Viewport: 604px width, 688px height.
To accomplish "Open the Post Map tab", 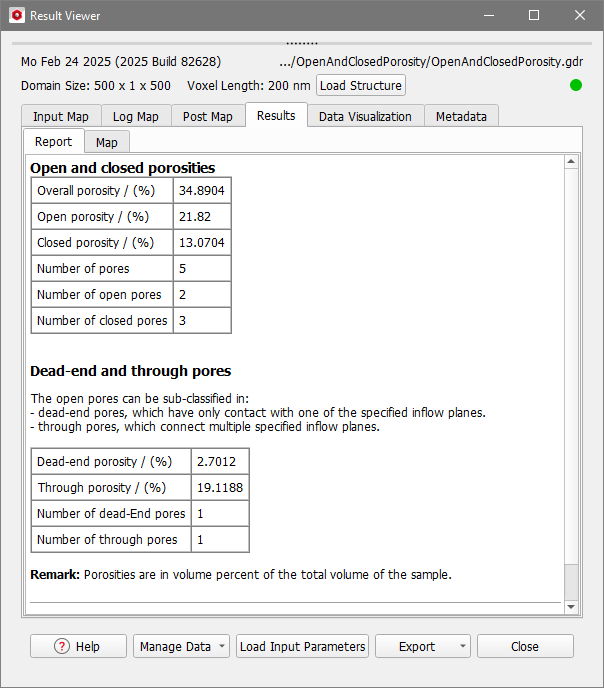I will [x=208, y=116].
